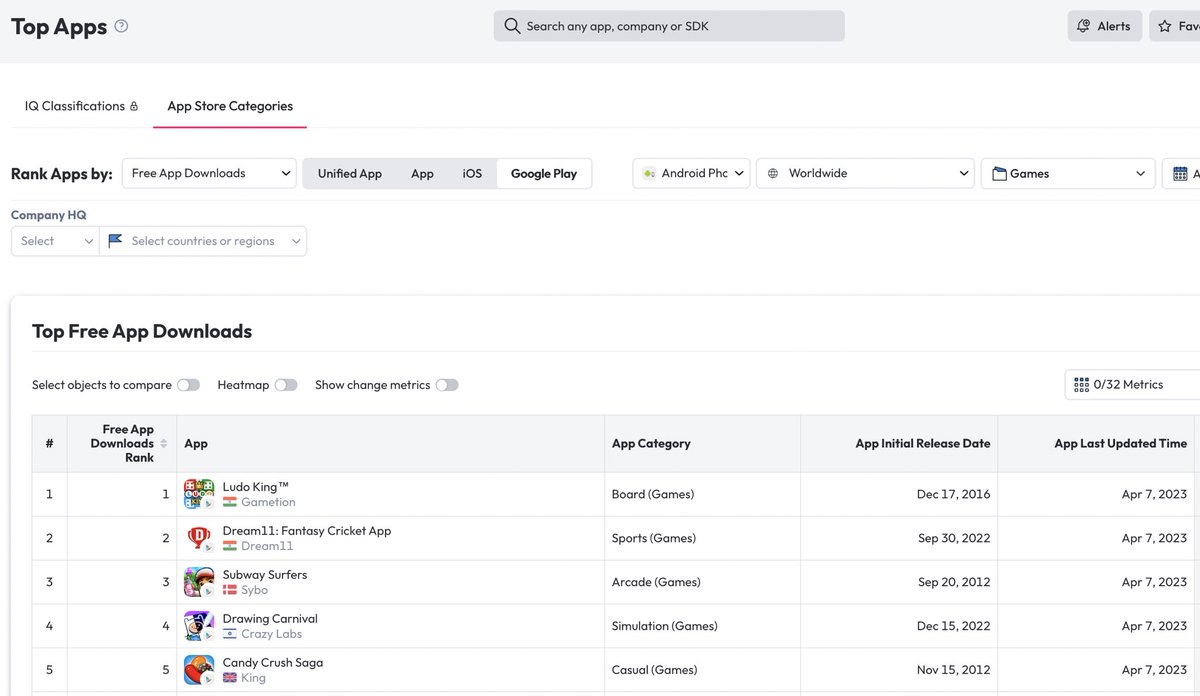This screenshot has width=1200, height=696.
Task: Open King publisher link
Action: pyautogui.click(x=253, y=678)
